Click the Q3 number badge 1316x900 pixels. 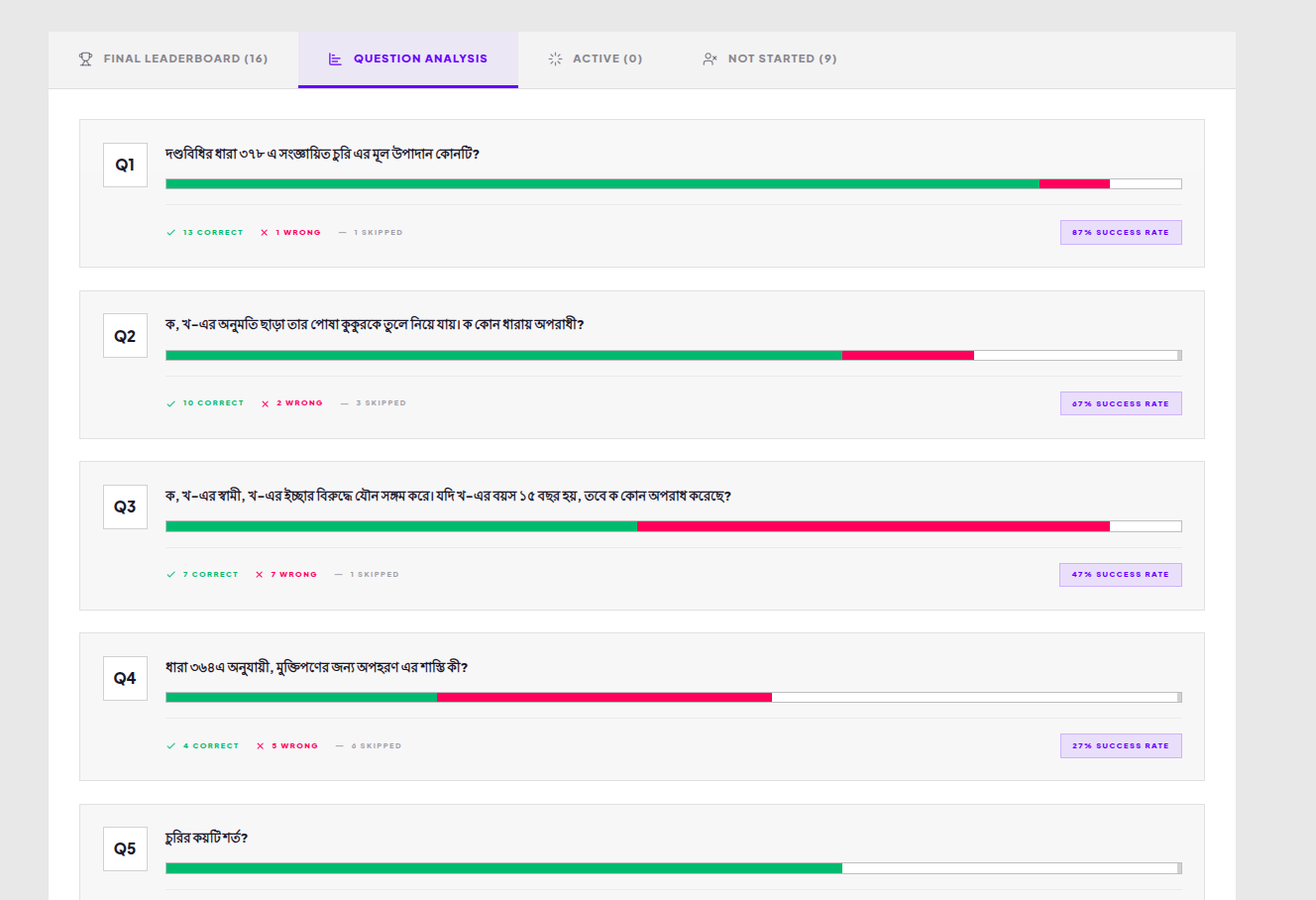[x=125, y=507]
